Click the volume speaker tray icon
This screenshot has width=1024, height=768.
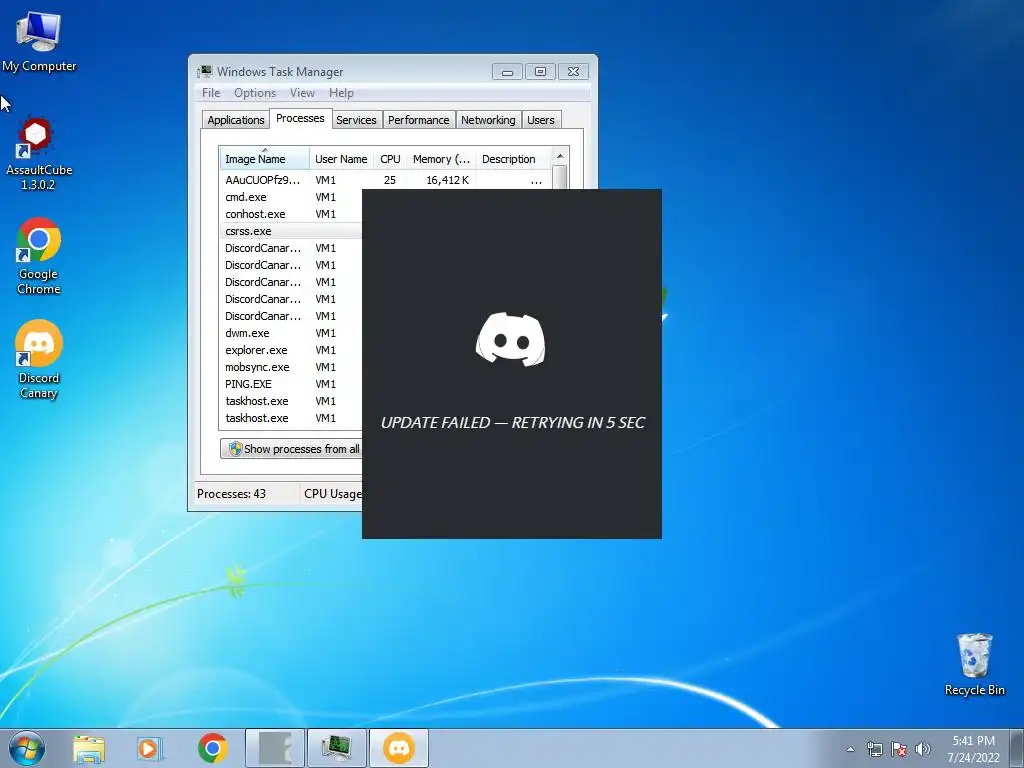pyautogui.click(x=923, y=749)
